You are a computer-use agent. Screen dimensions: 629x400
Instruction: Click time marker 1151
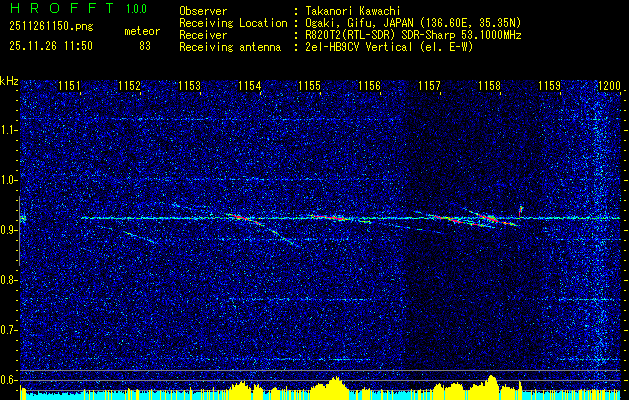[69, 85]
